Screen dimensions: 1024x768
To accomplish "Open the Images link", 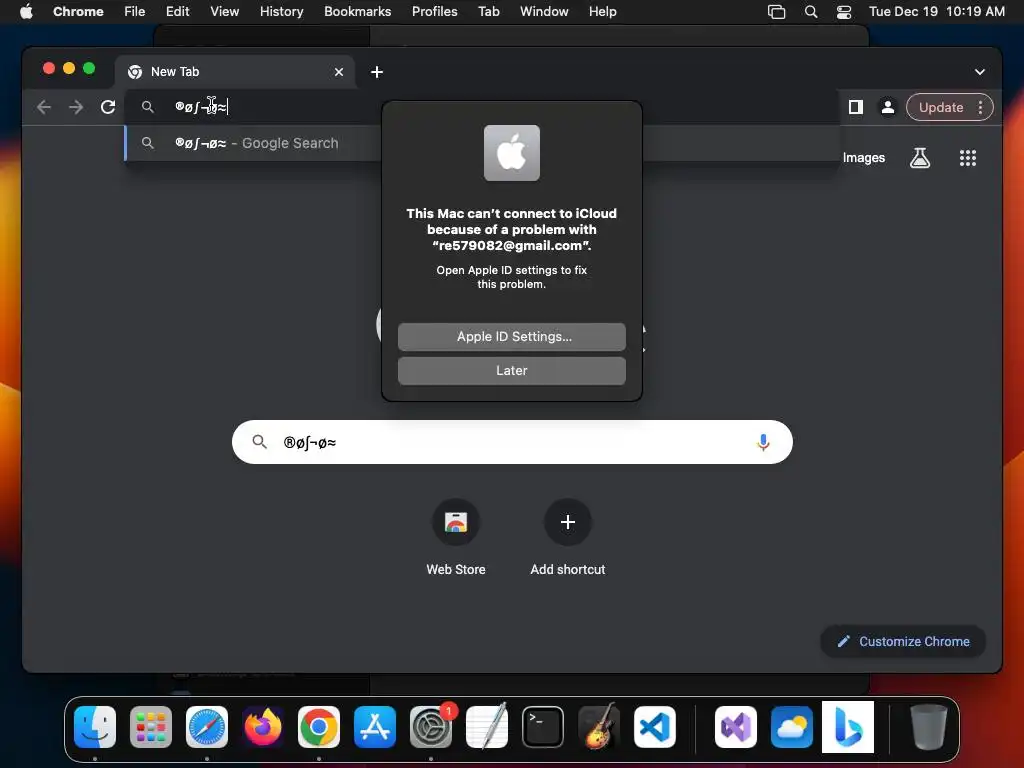I will pos(863,157).
